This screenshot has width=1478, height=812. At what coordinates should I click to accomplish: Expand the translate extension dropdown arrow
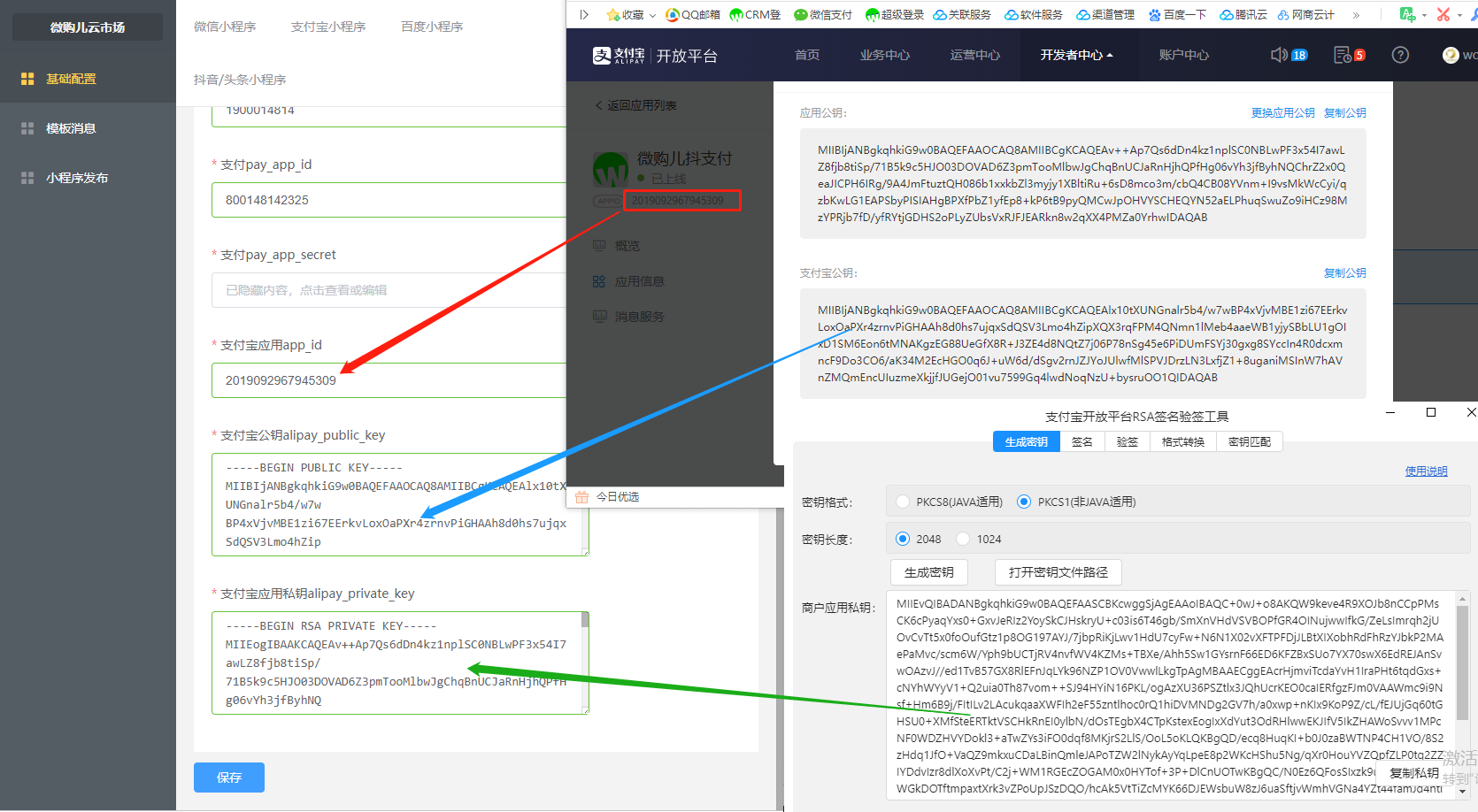point(1424,15)
